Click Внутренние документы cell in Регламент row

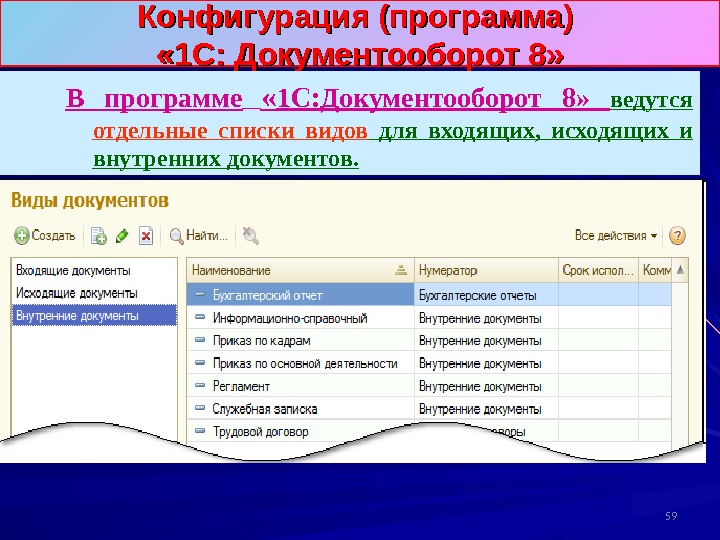(x=486, y=386)
